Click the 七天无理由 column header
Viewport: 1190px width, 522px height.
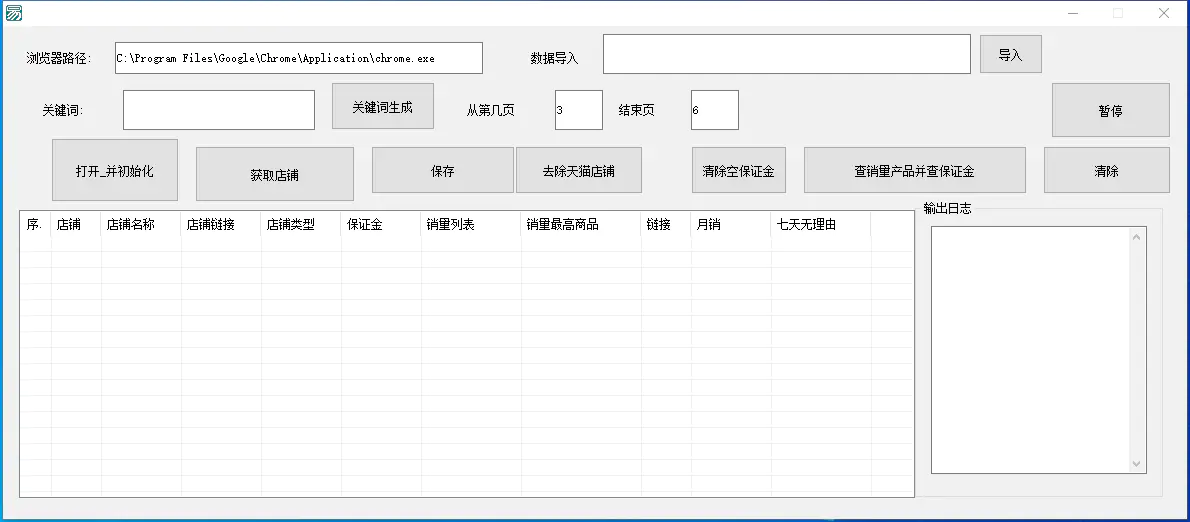tap(820, 225)
